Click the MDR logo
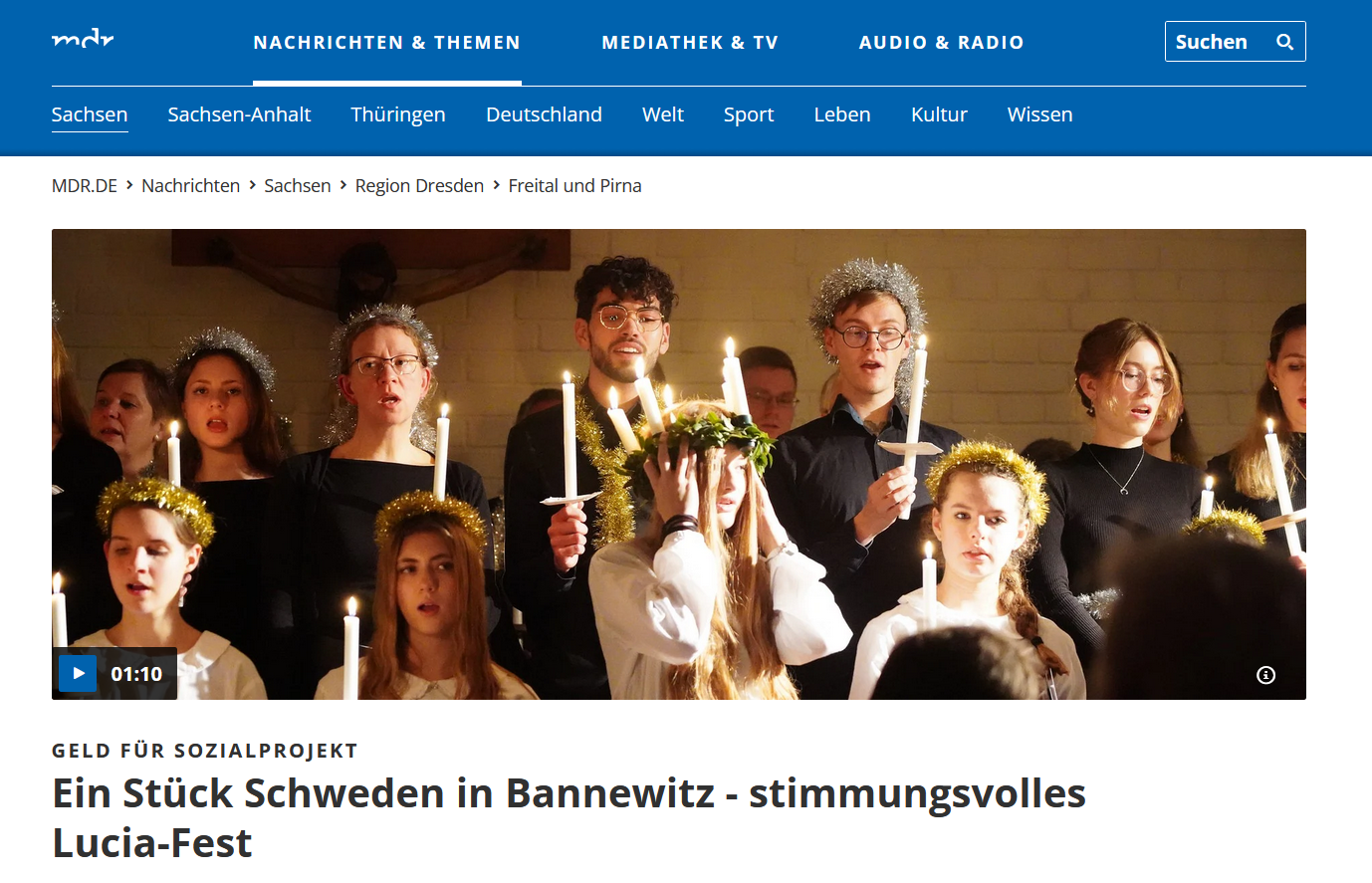Image resolution: width=1372 pixels, height=883 pixels. (x=83, y=40)
